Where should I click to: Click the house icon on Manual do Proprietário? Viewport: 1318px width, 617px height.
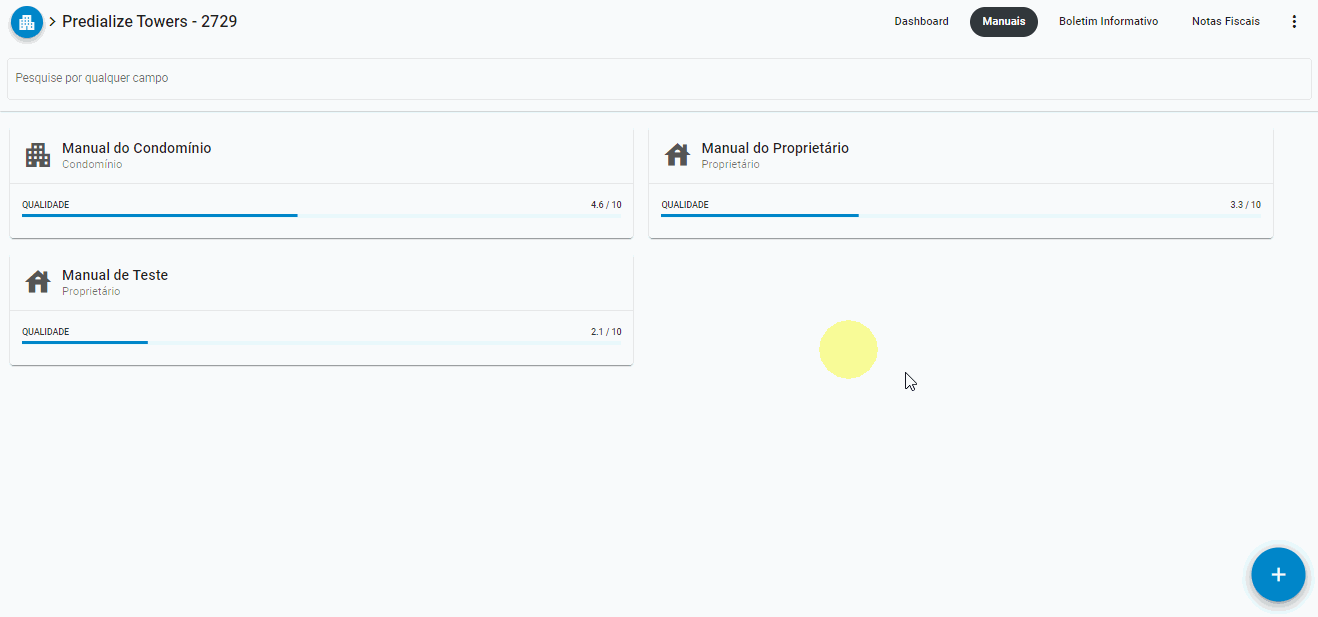(677, 155)
